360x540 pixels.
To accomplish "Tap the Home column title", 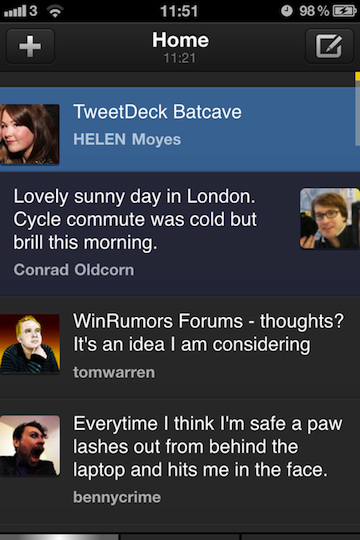I will (x=180, y=40).
